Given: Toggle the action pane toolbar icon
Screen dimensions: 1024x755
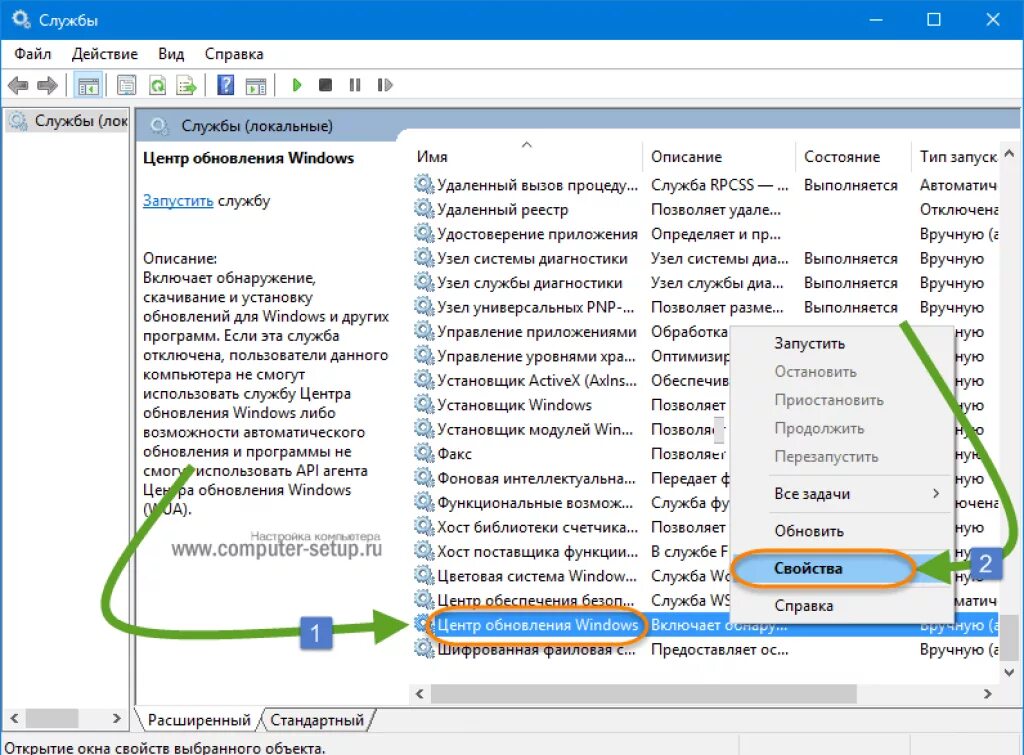Looking at the screenshot, I should click(x=256, y=86).
